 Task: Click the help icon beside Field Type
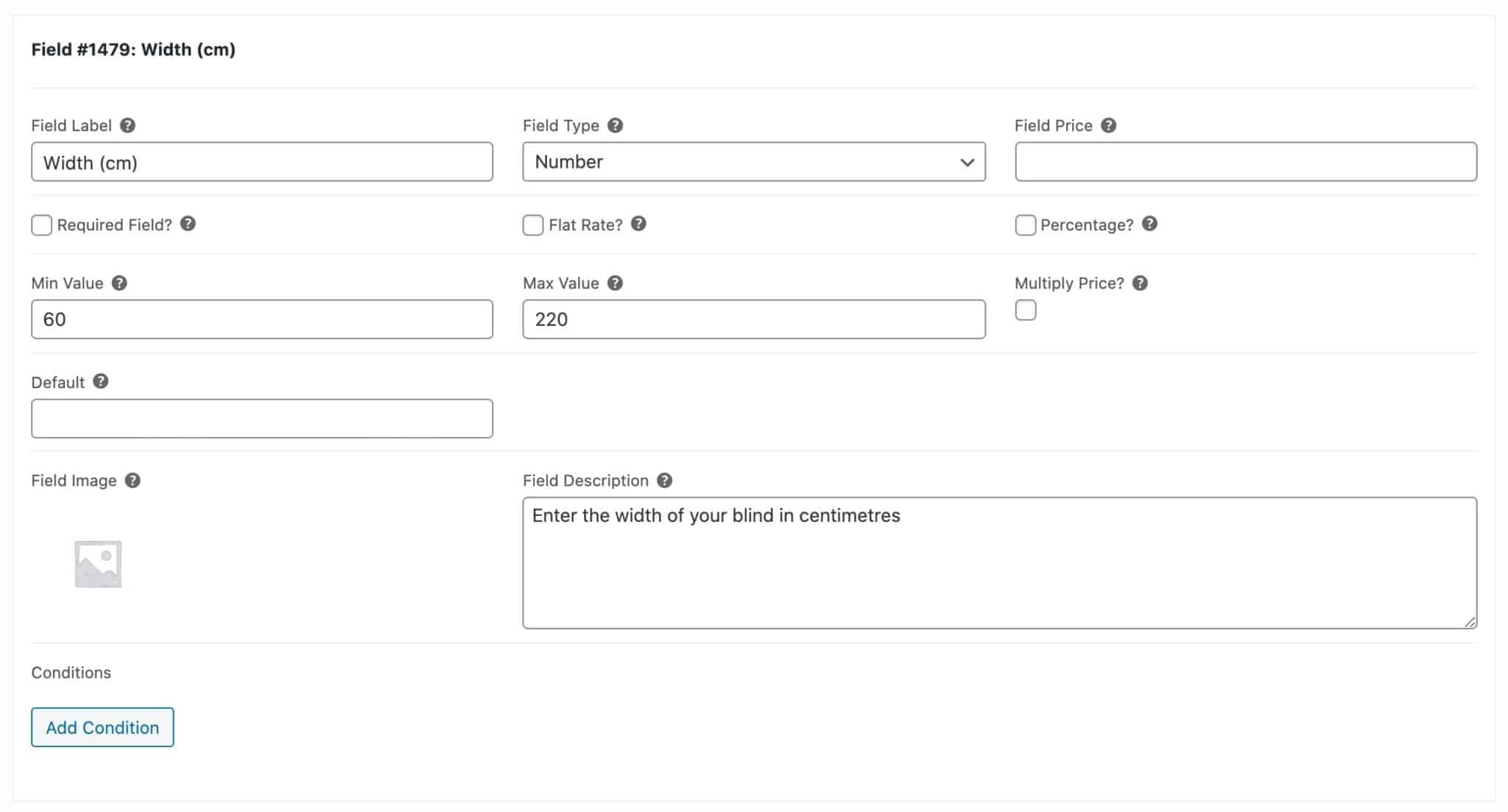coord(616,125)
